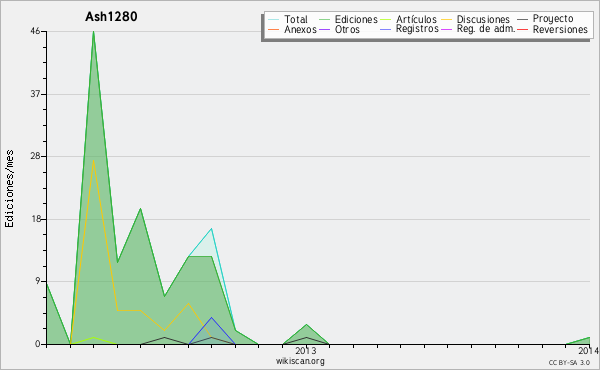The width and height of the screenshot is (600, 370).
Task: Click the chart title Ash1280
Action: point(111,17)
